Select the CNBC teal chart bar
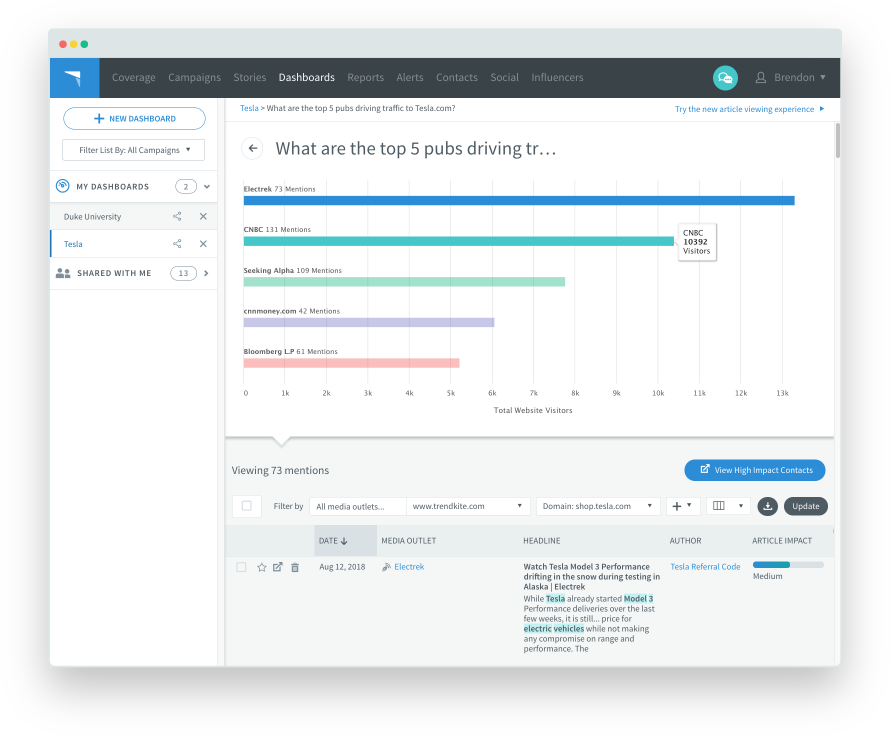The height and width of the screenshot is (736, 890). pyautogui.click(x=459, y=241)
